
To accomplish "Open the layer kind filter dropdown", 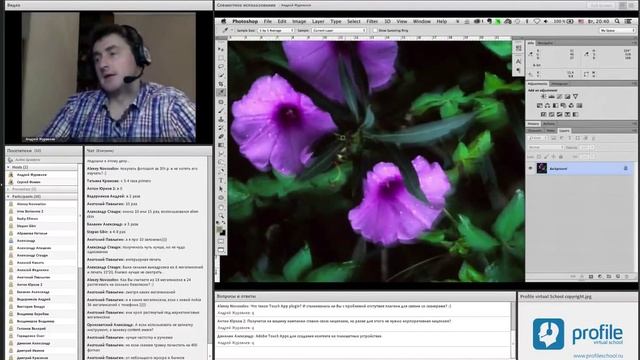I will tap(537, 138).
